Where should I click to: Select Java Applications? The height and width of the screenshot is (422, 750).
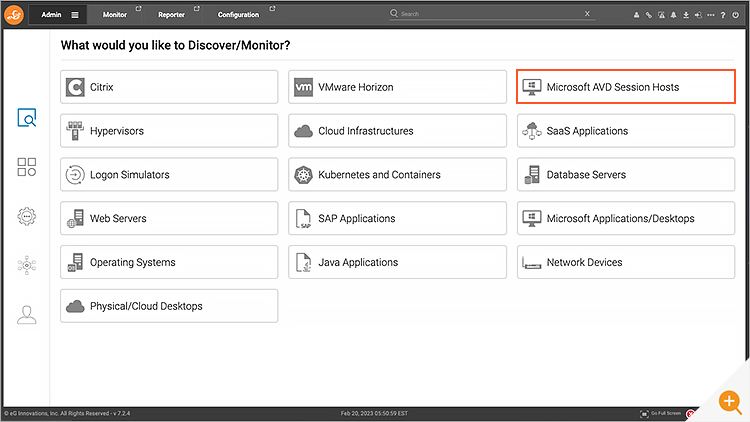point(397,262)
